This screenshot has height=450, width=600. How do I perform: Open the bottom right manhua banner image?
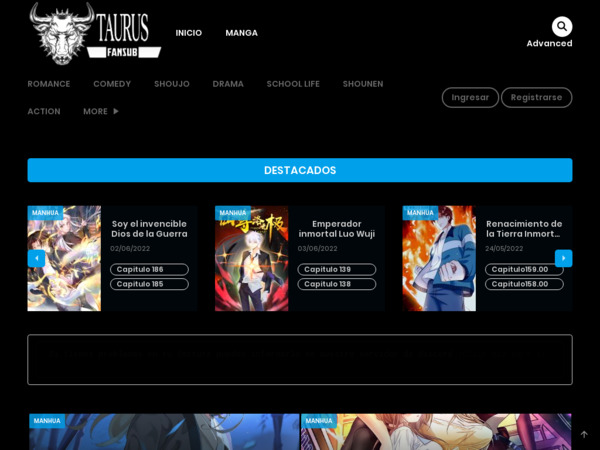(x=436, y=432)
